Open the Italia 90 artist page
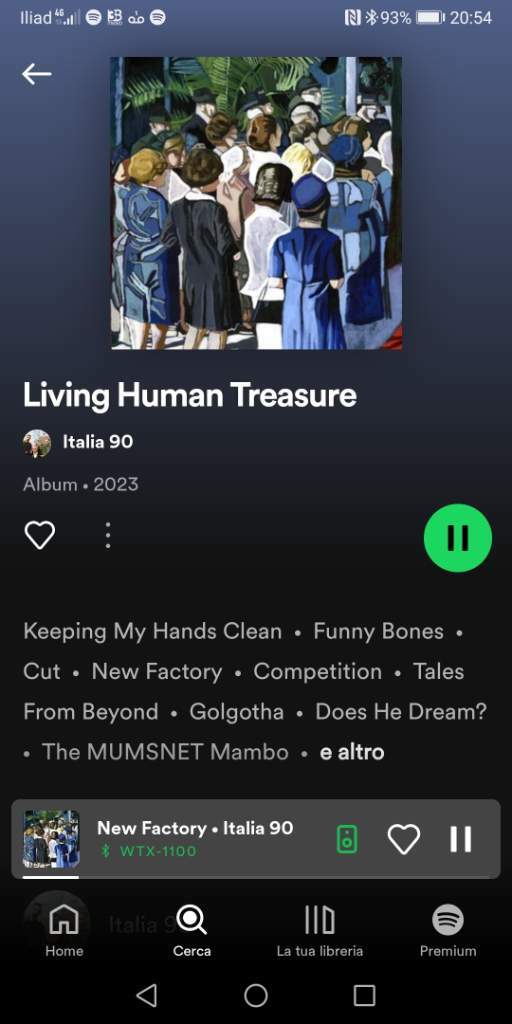The image size is (512, 1024). click(98, 442)
